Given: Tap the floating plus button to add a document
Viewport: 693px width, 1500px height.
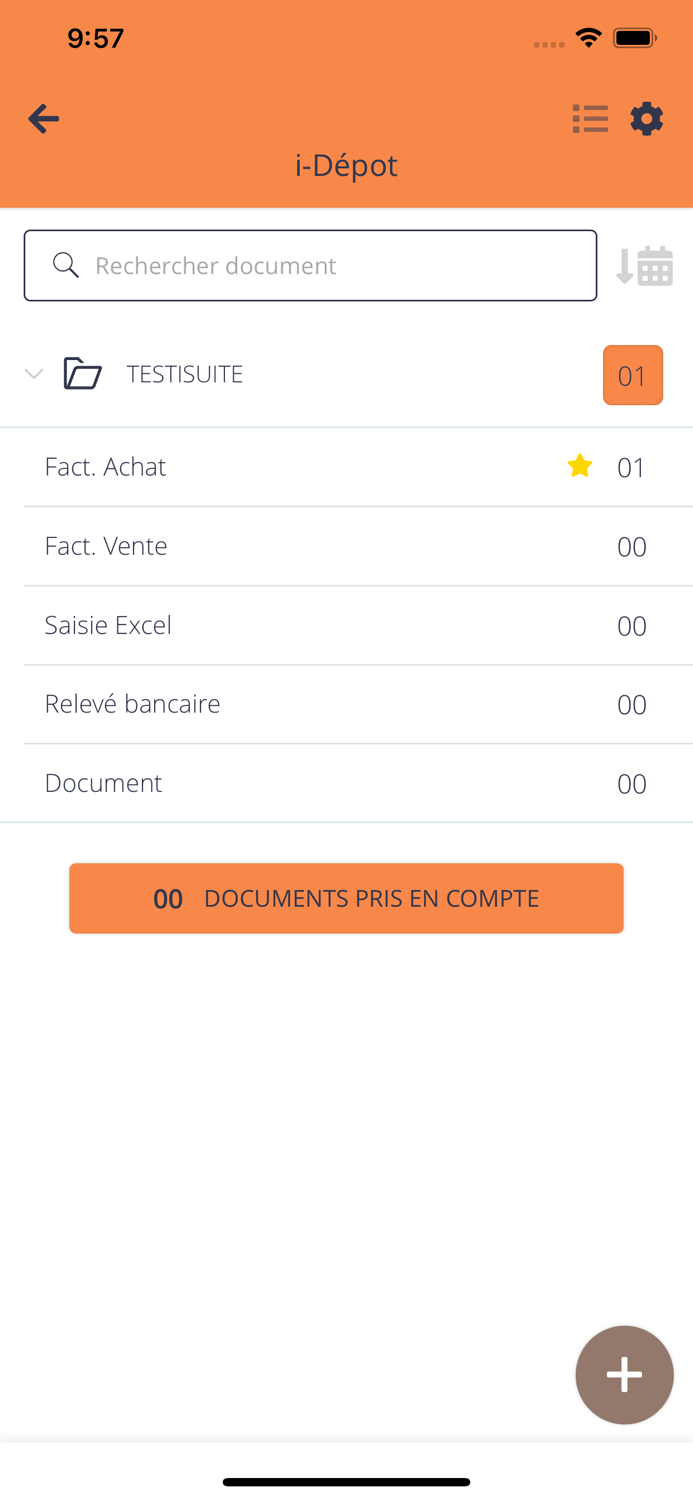Looking at the screenshot, I should point(624,1374).
